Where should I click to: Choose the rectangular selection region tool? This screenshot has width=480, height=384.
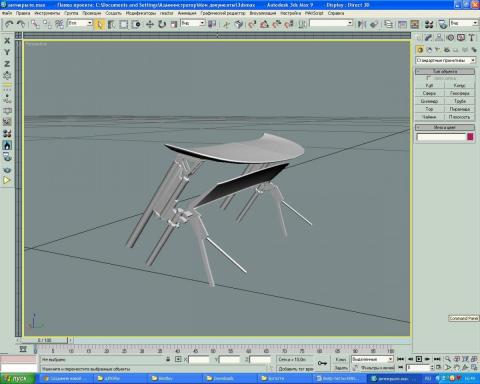[124, 24]
